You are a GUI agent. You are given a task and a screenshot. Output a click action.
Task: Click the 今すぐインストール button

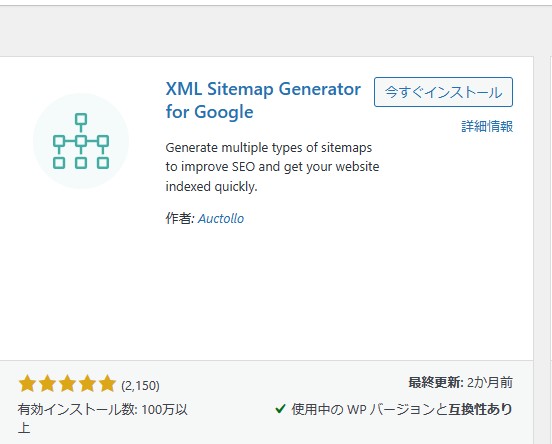click(x=443, y=92)
